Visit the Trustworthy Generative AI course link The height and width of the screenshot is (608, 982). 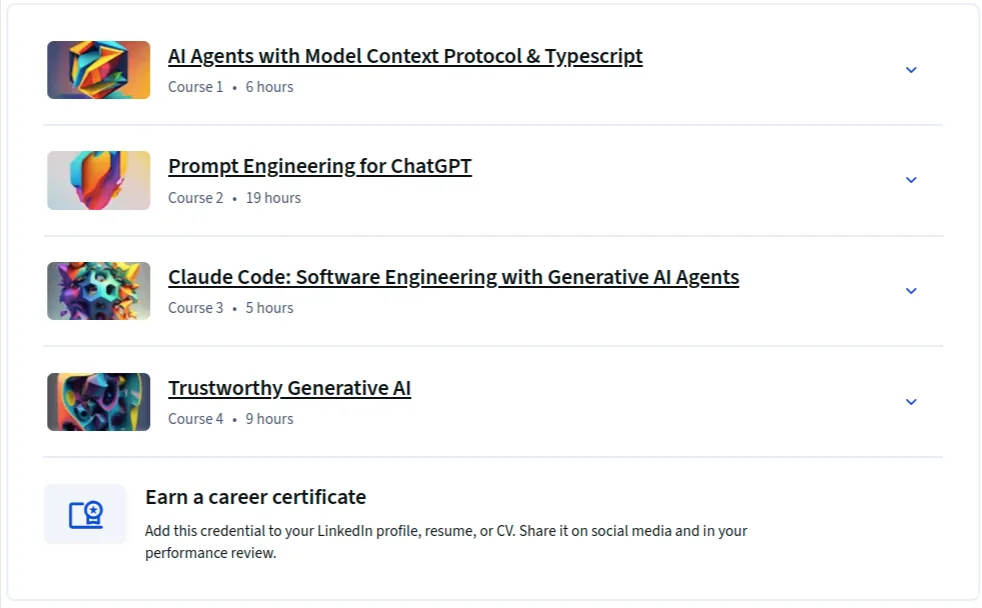289,388
